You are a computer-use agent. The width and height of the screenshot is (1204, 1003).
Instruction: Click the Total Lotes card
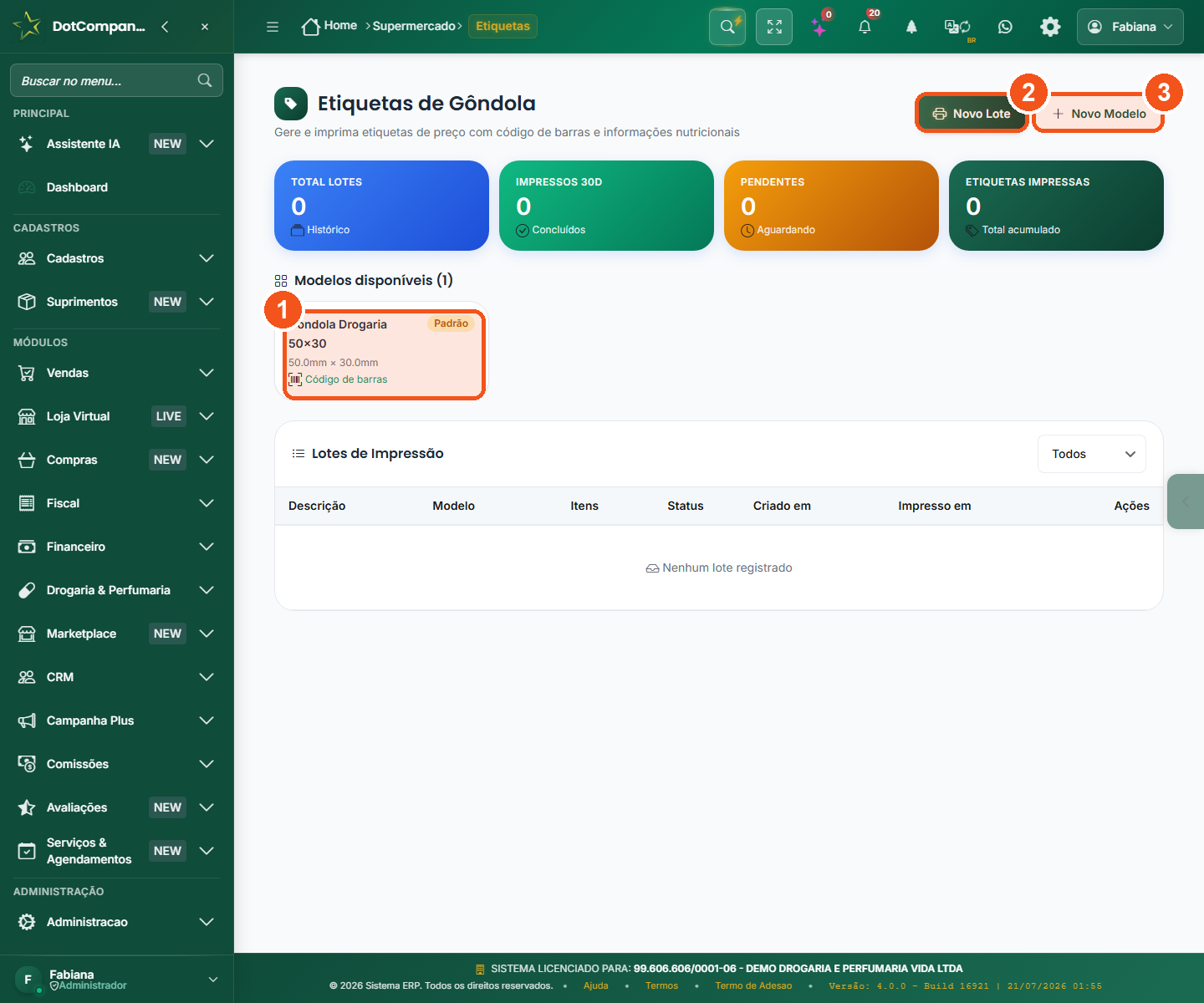[x=381, y=206]
